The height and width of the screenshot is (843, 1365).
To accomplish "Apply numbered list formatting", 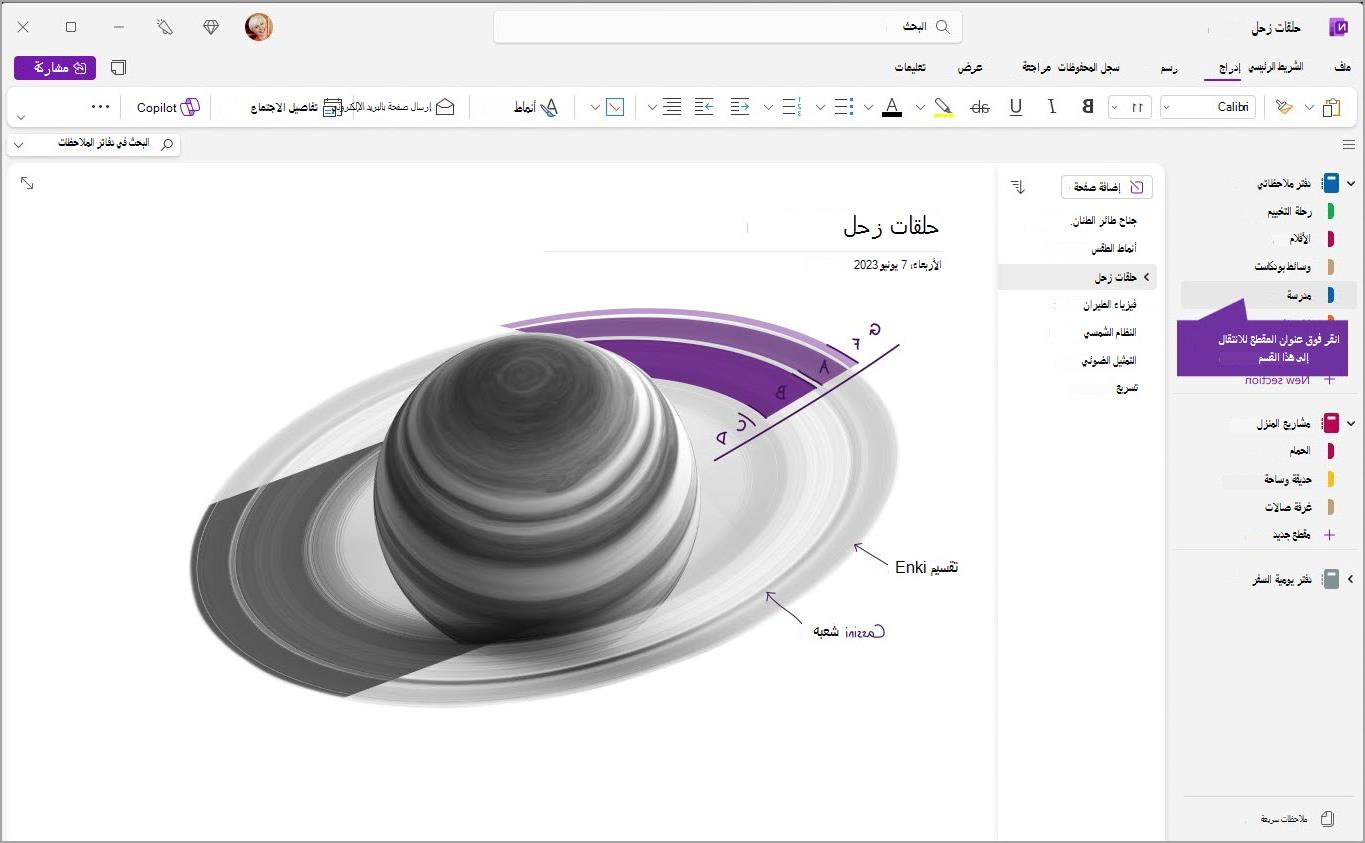I will pos(791,107).
